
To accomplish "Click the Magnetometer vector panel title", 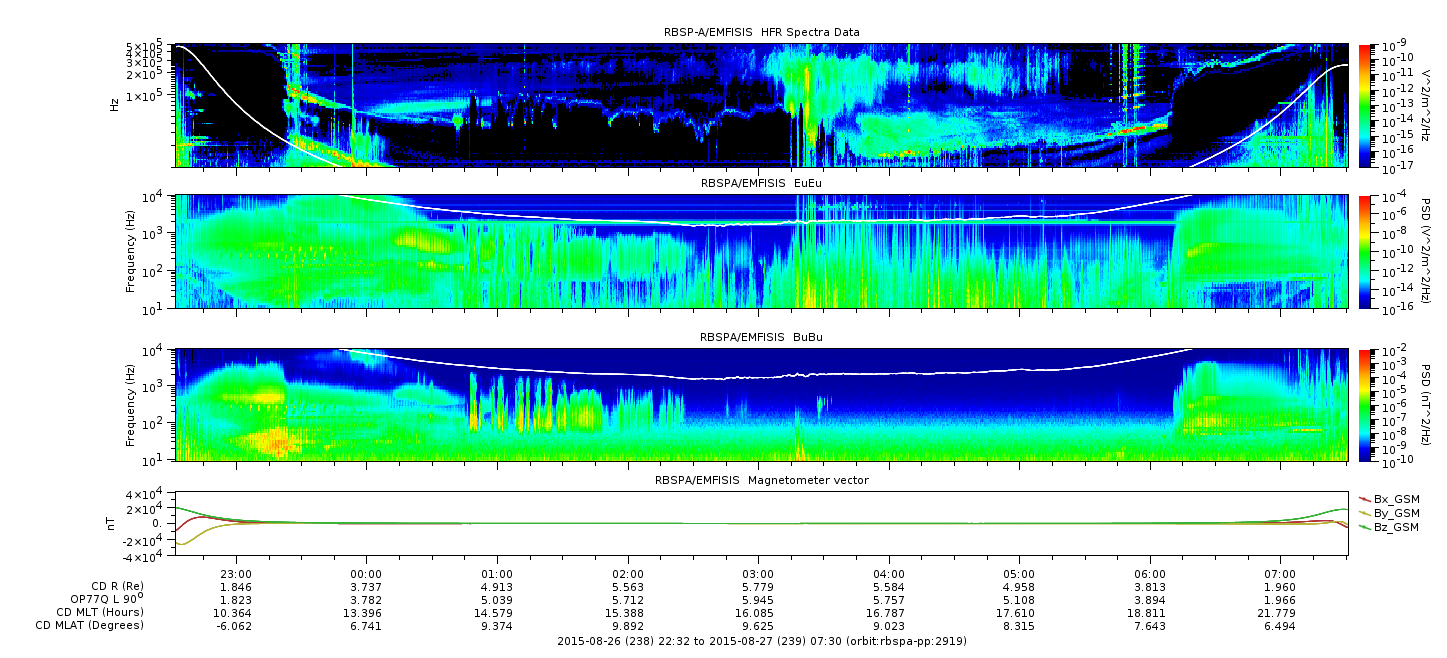I will point(762,480).
